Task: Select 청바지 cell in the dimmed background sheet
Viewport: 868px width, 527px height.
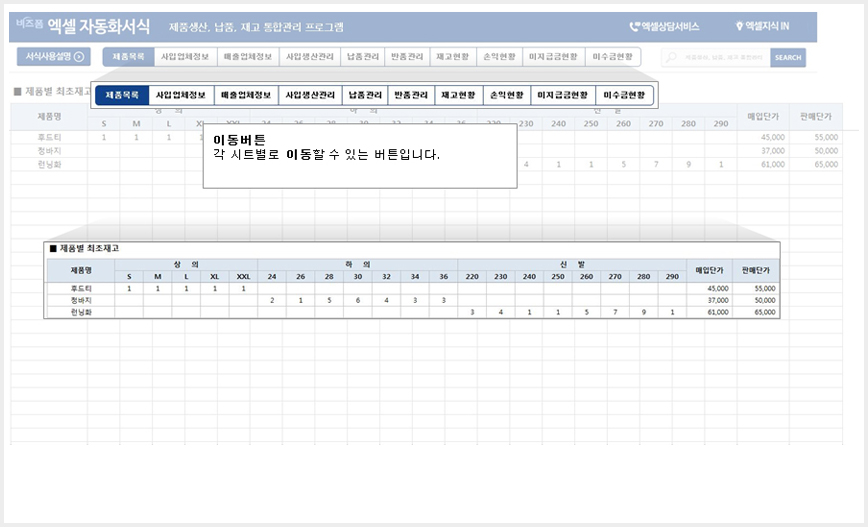Action: [49, 151]
